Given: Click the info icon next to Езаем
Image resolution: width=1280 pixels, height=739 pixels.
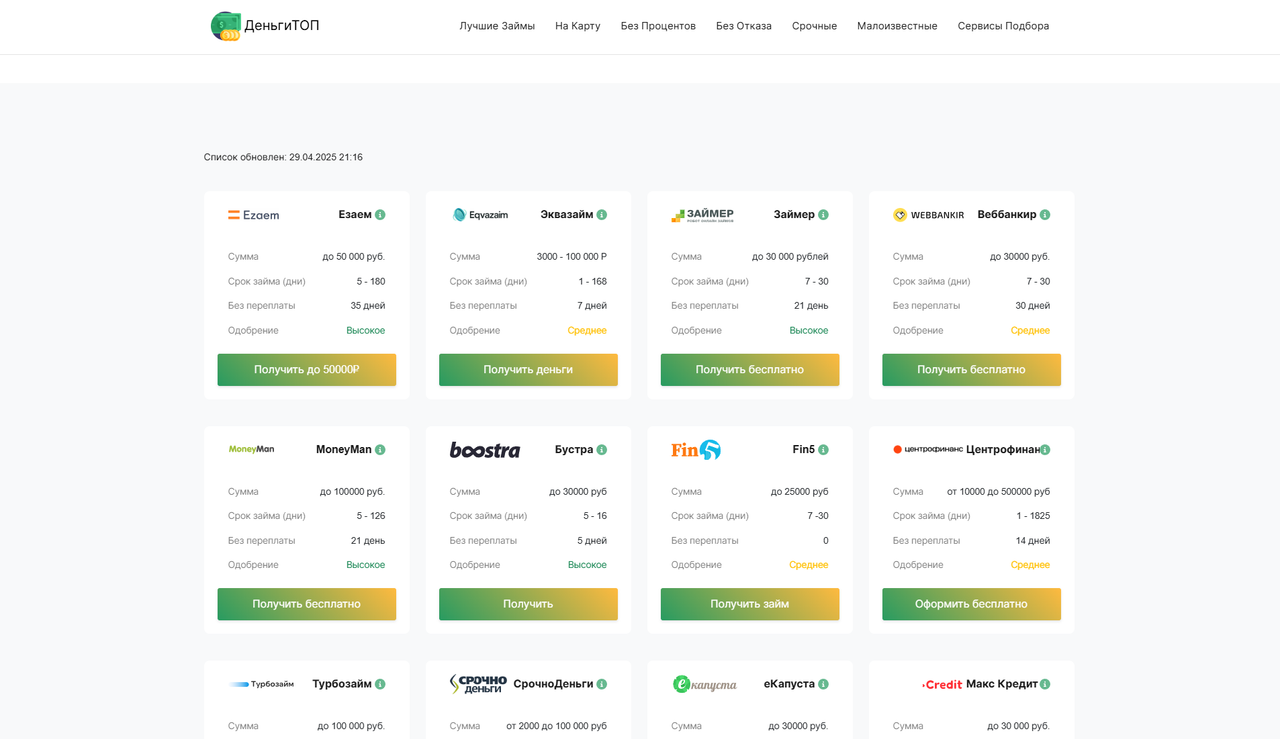Looking at the screenshot, I should point(380,215).
